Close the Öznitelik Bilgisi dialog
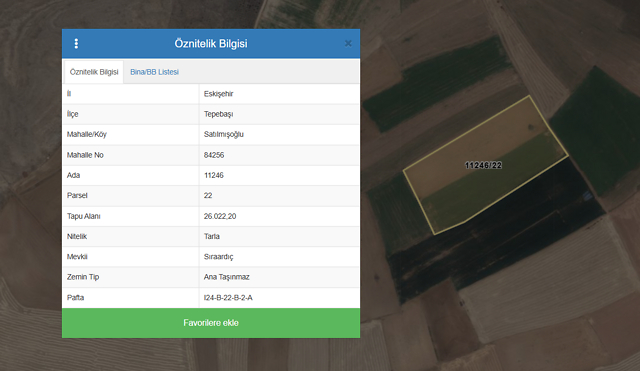This screenshot has height=371, width=640. pyautogui.click(x=348, y=44)
